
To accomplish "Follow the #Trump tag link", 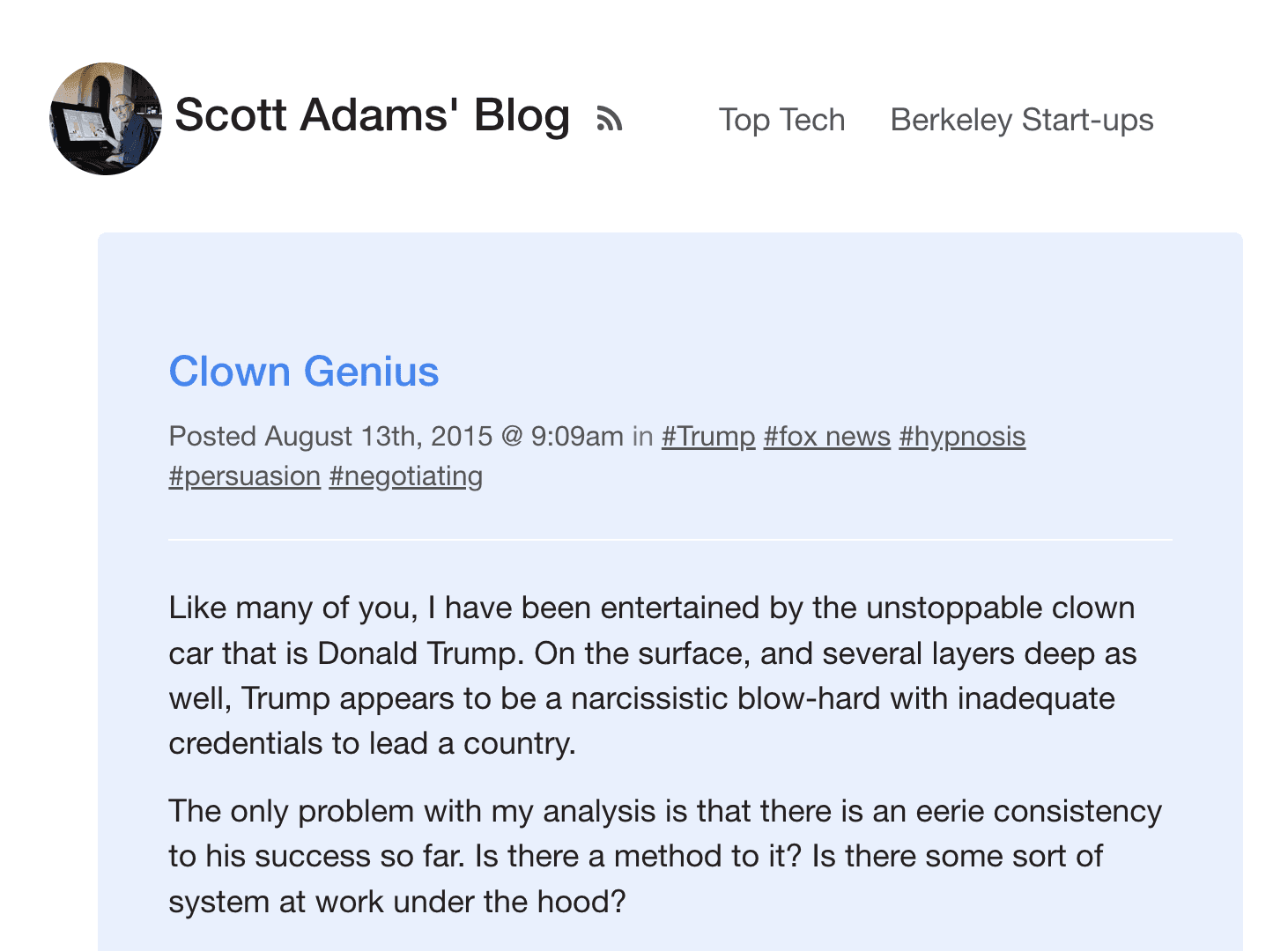I will coord(708,436).
